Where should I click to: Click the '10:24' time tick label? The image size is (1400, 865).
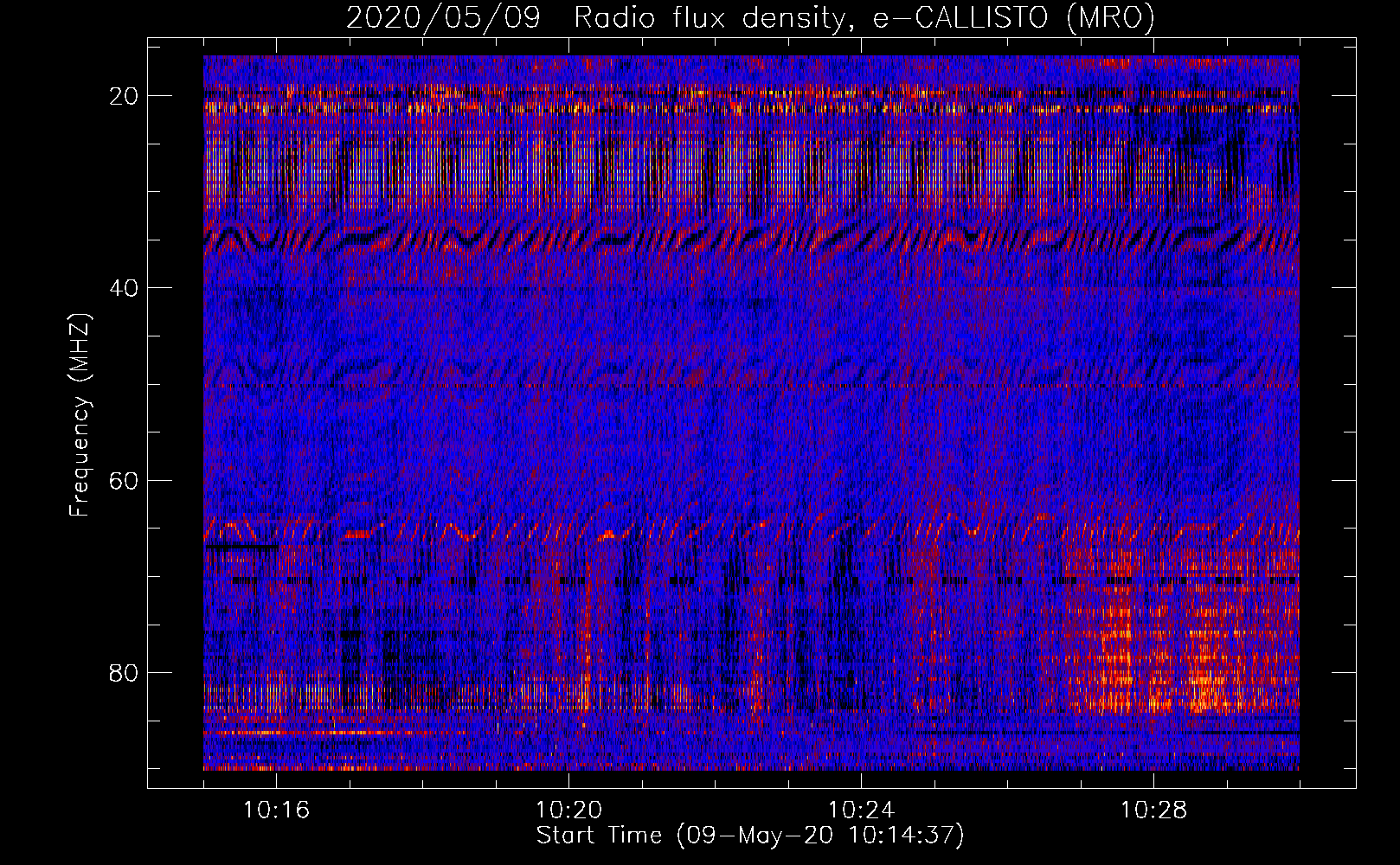862,810
